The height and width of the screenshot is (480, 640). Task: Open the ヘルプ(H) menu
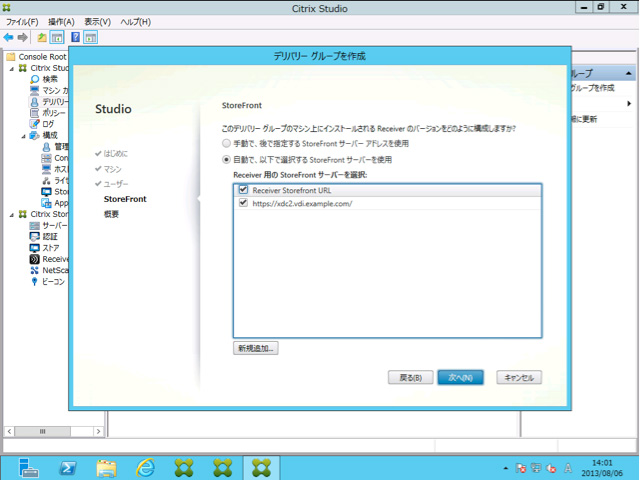[x=136, y=22]
